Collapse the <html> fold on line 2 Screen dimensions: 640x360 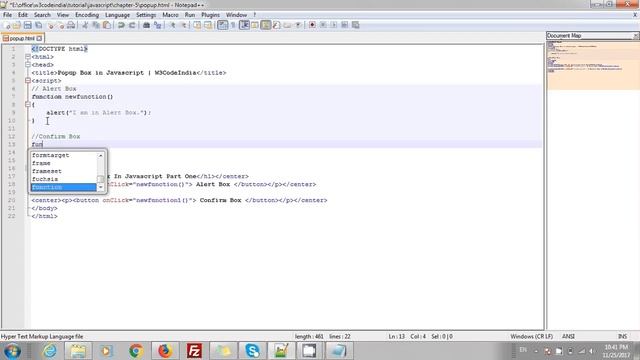point(28,57)
